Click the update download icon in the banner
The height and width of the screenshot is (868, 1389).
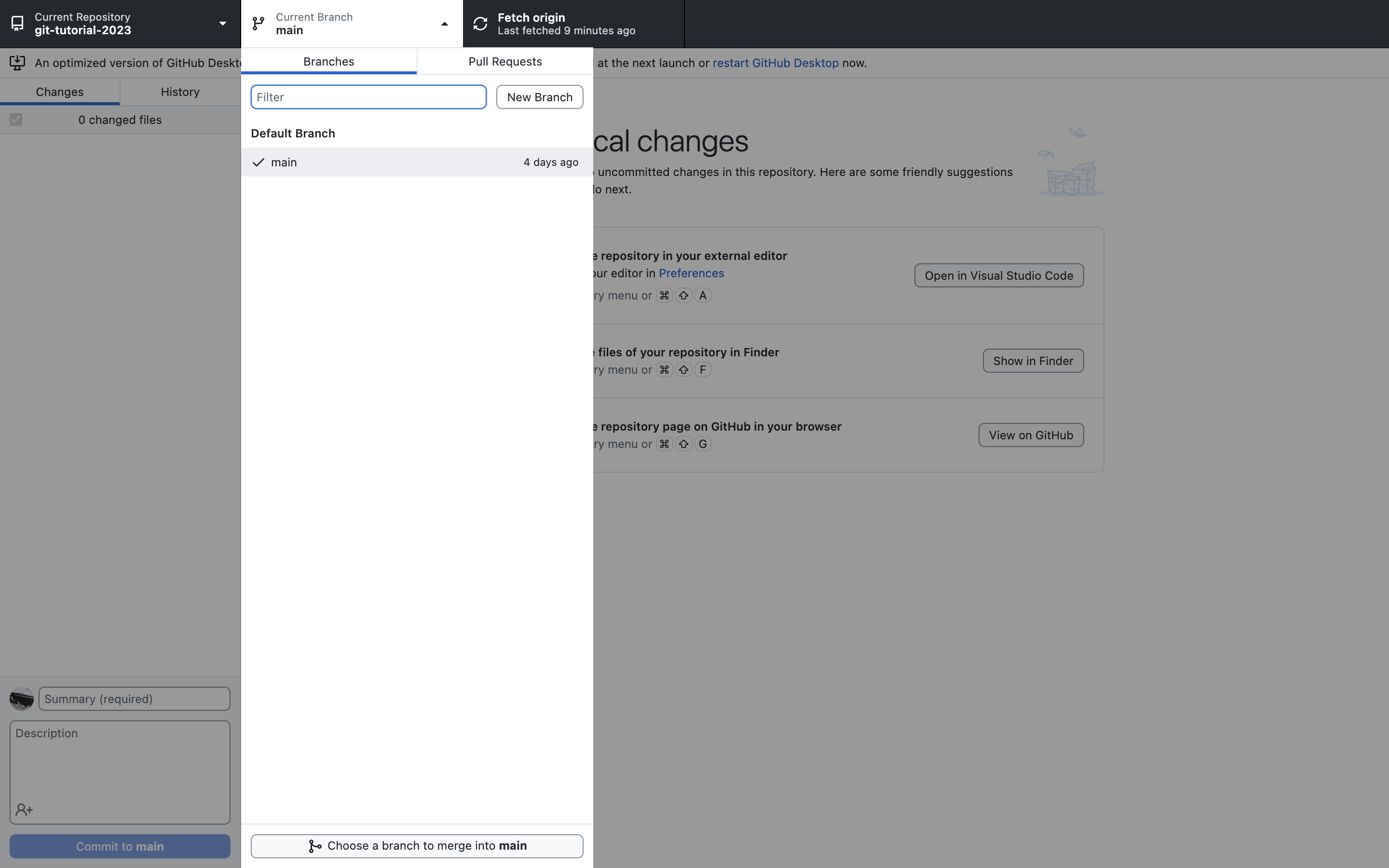point(17,63)
